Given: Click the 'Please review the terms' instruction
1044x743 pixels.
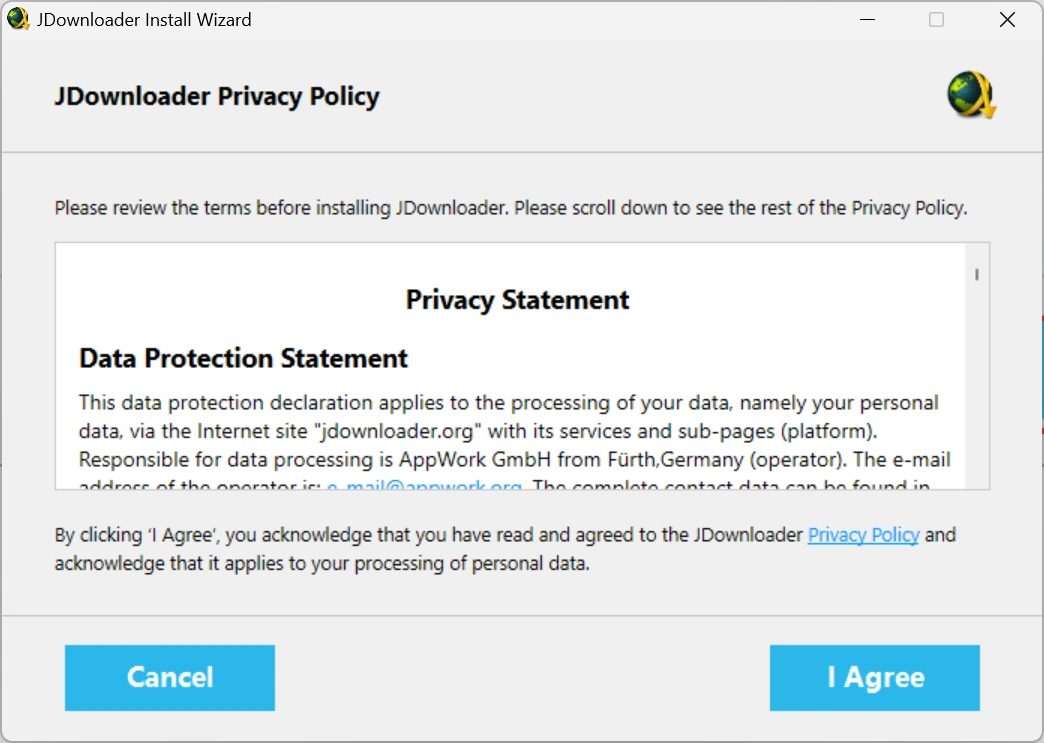Looking at the screenshot, I should [511, 208].
